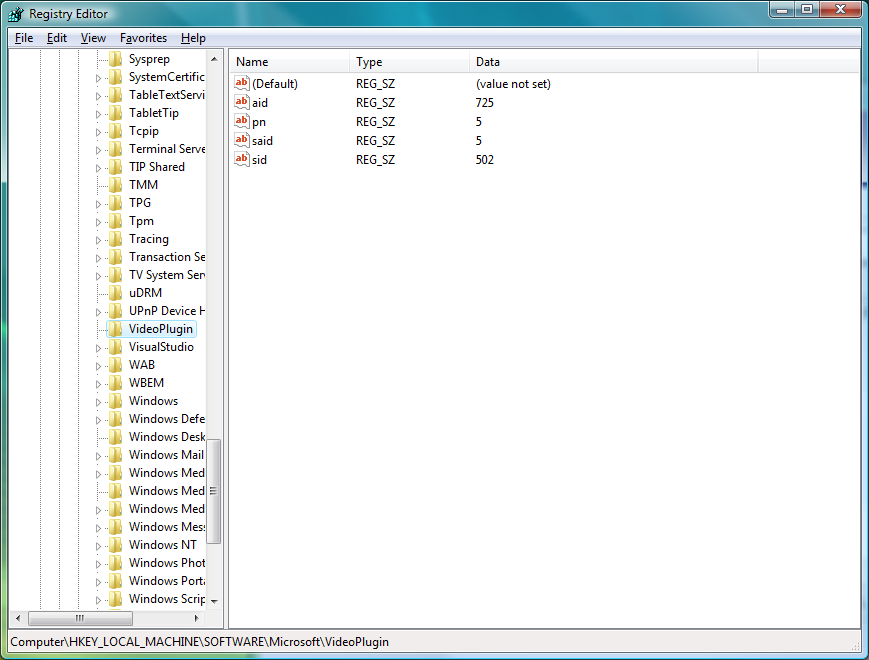This screenshot has width=869, height=660.
Task: Click the uDRM folder icon
Action: click(115, 293)
